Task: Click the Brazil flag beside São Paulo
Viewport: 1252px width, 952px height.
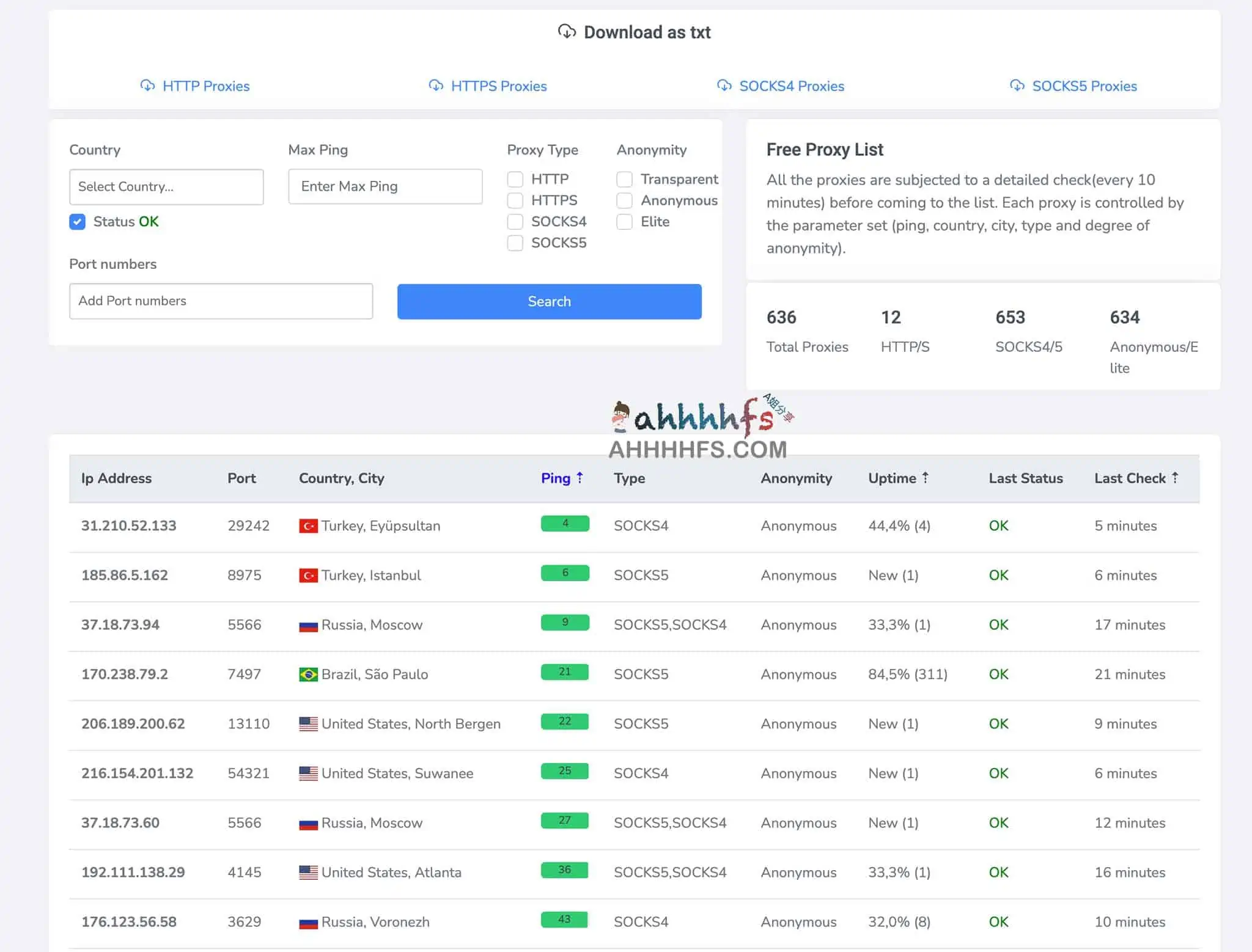Action: pyautogui.click(x=308, y=675)
